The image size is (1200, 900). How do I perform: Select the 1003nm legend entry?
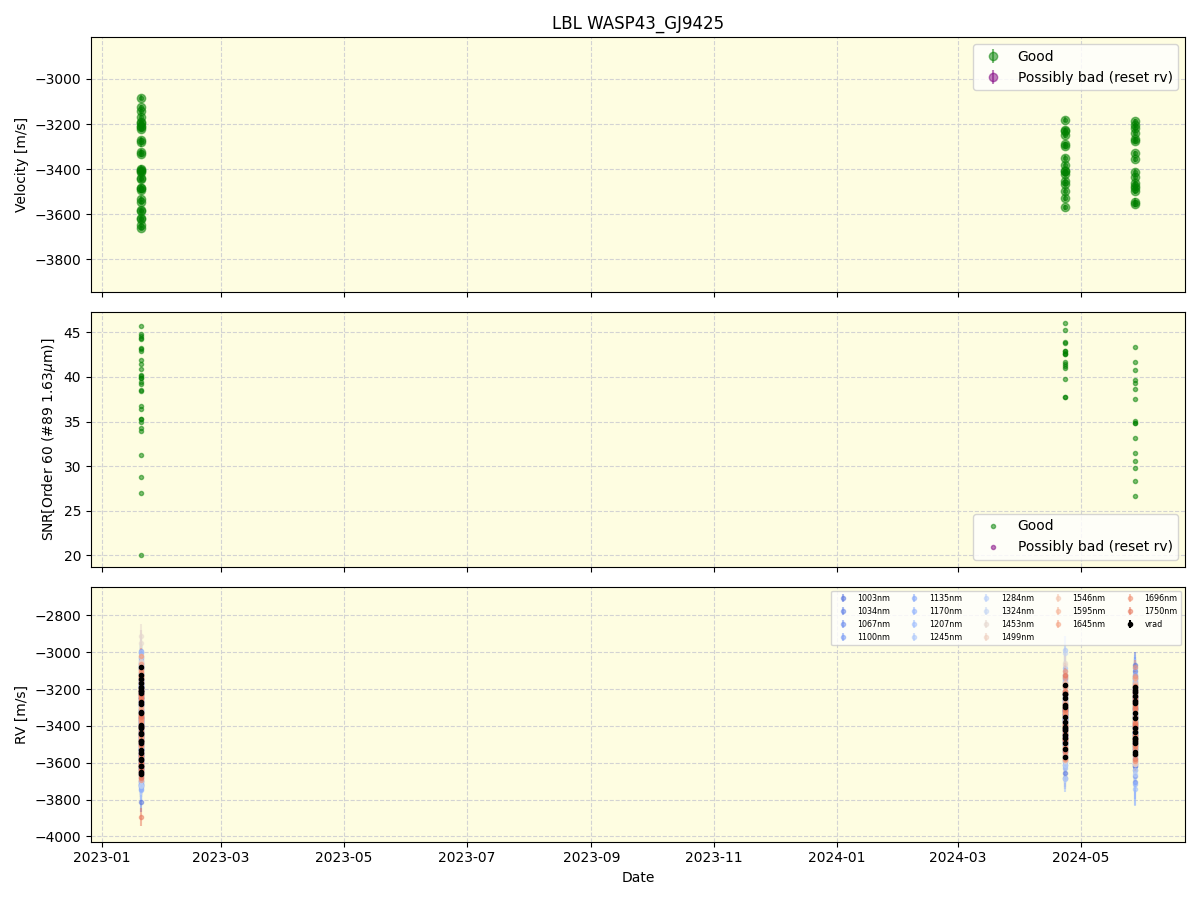(873, 598)
